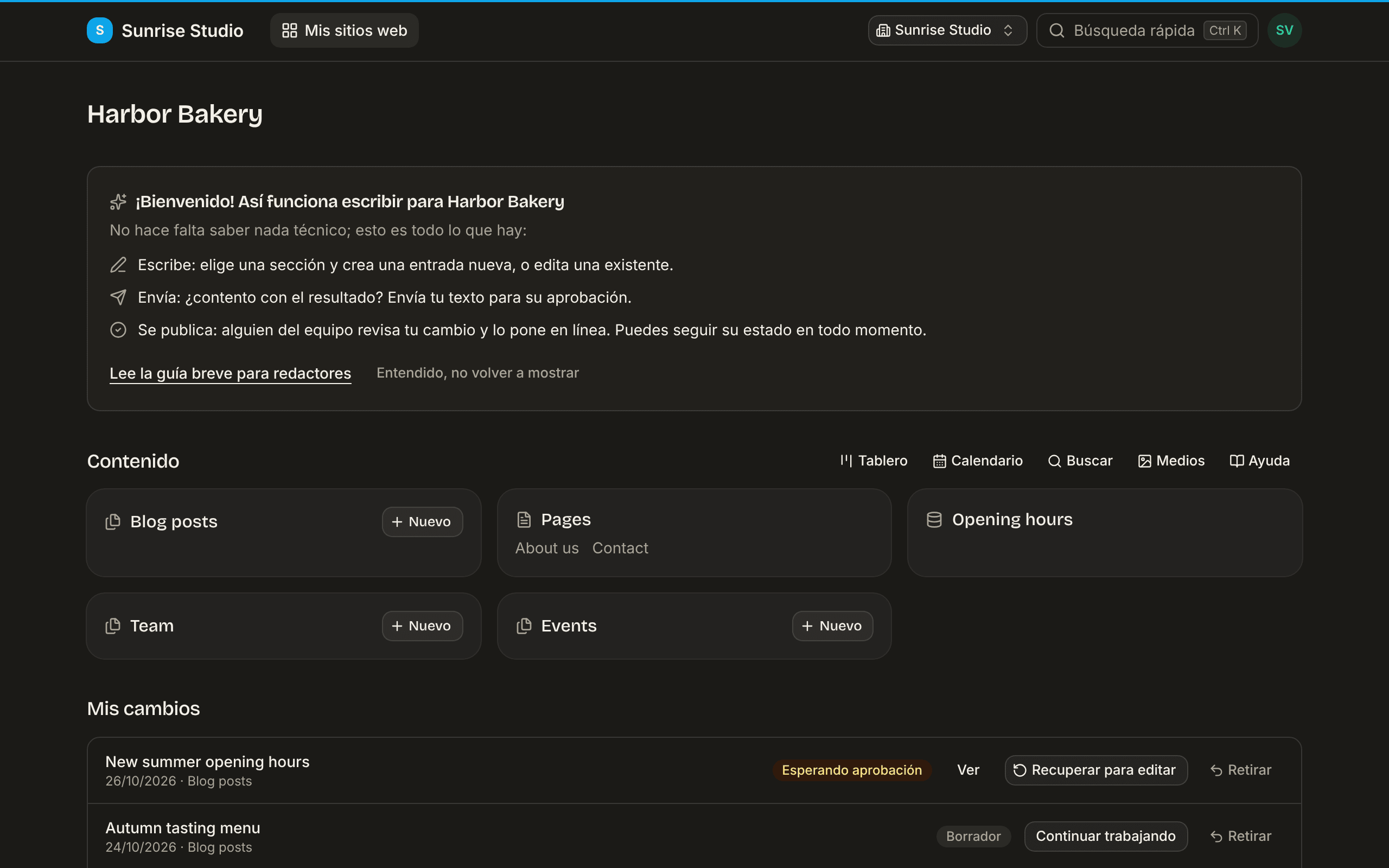This screenshot has height=868, width=1389.
Task: Open the Calendario view
Action: (978, 461)
